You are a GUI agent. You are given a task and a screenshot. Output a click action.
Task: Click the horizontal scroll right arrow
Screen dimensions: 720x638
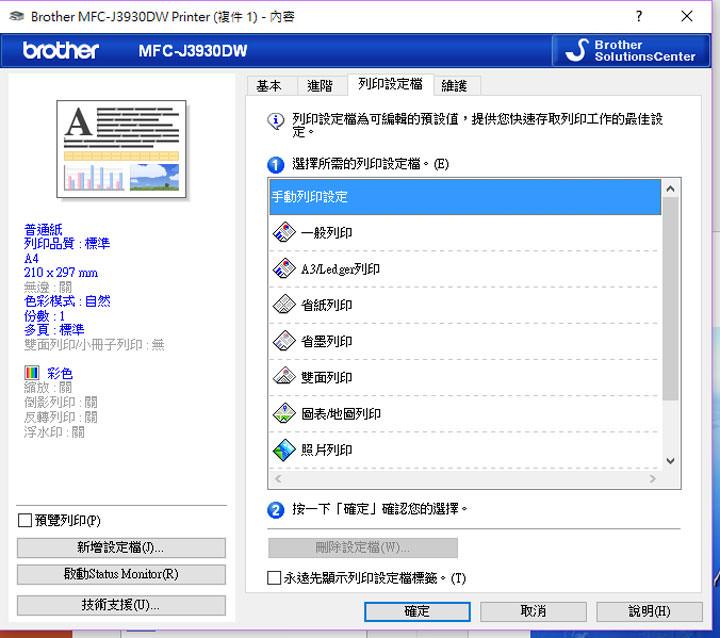652,479
